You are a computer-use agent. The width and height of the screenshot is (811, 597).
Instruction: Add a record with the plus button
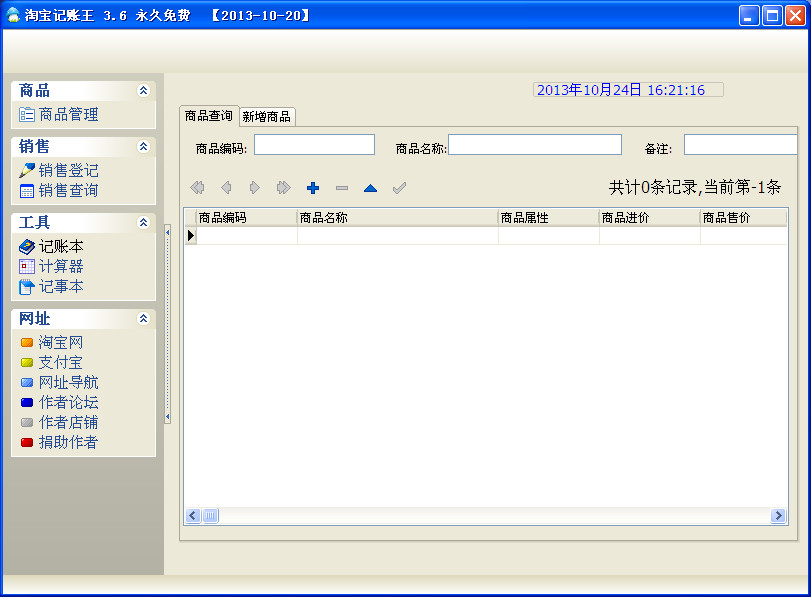pyautogui.click(x=313, y=188)
